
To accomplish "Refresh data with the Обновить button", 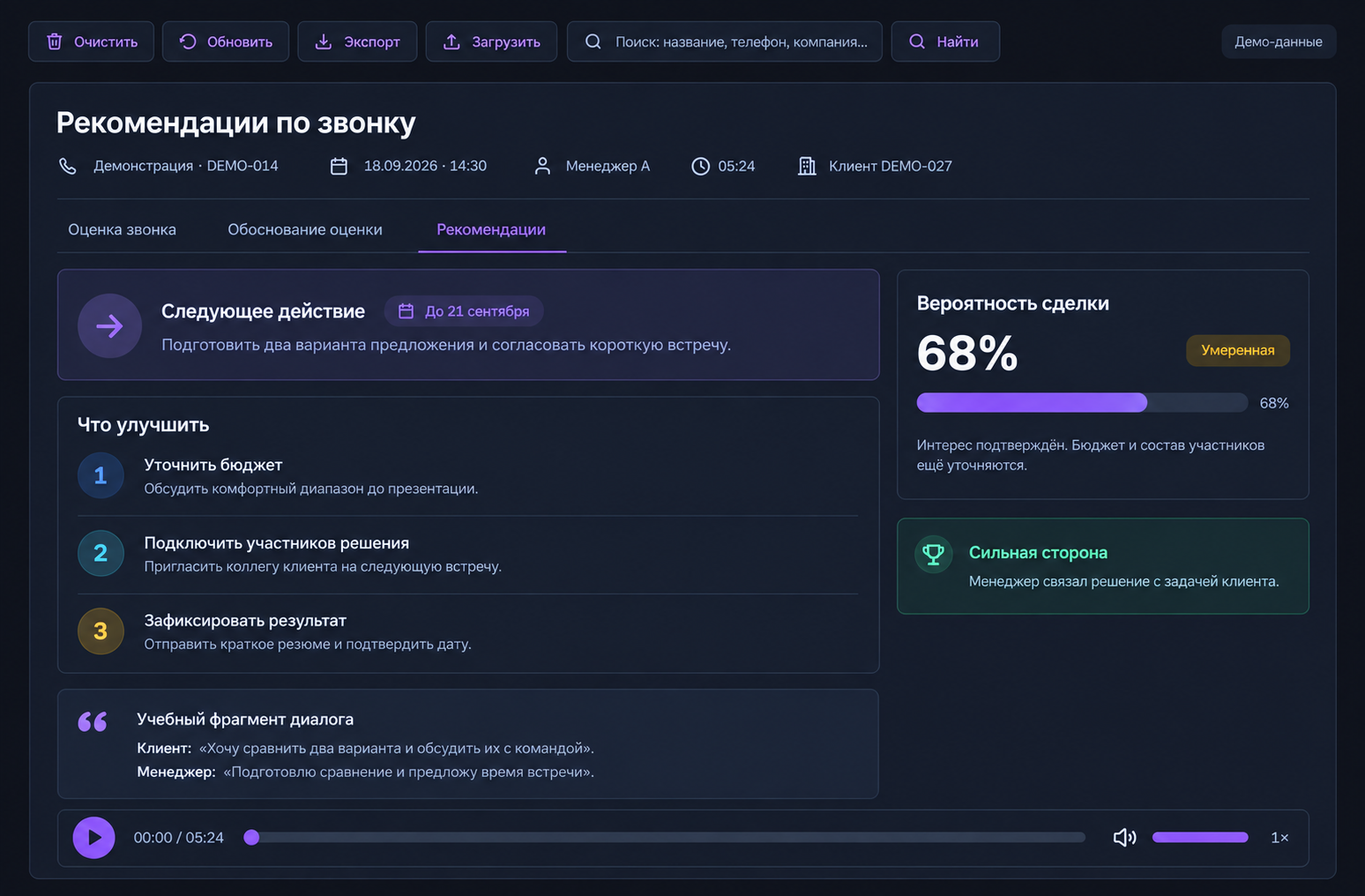I will (226, 41).
